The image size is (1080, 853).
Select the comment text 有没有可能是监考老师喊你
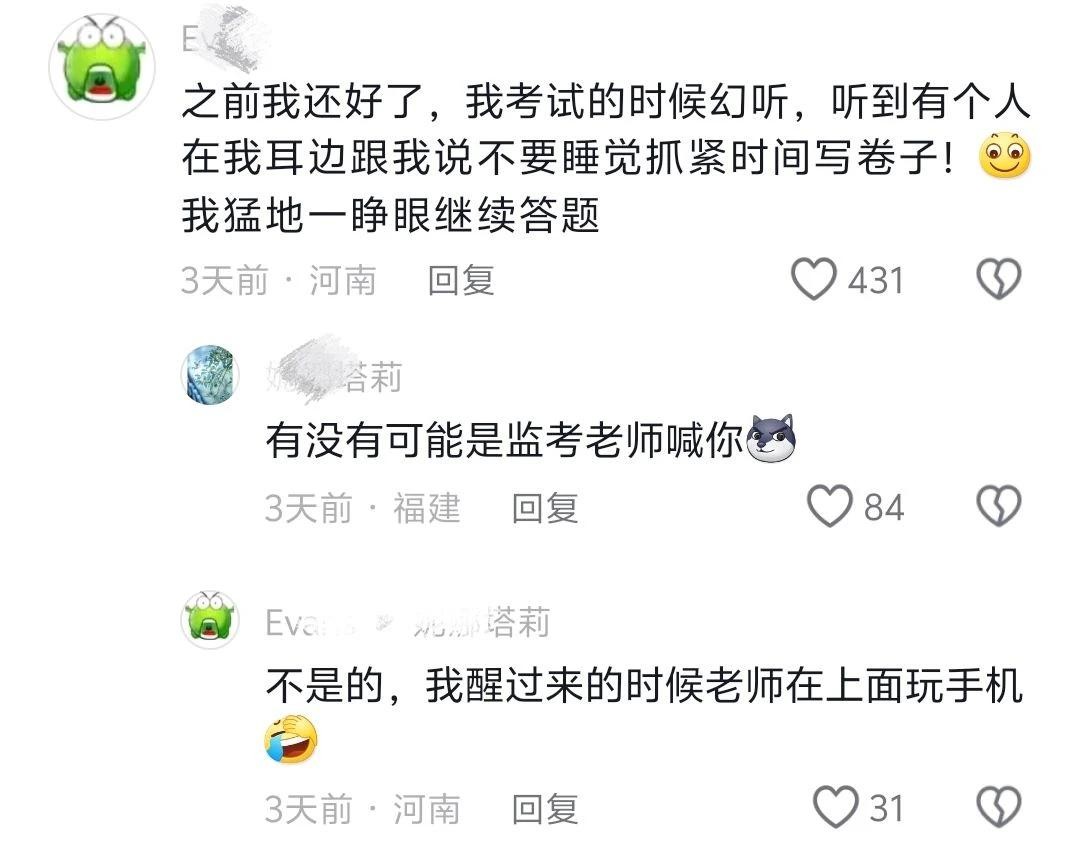pos(504,440)
